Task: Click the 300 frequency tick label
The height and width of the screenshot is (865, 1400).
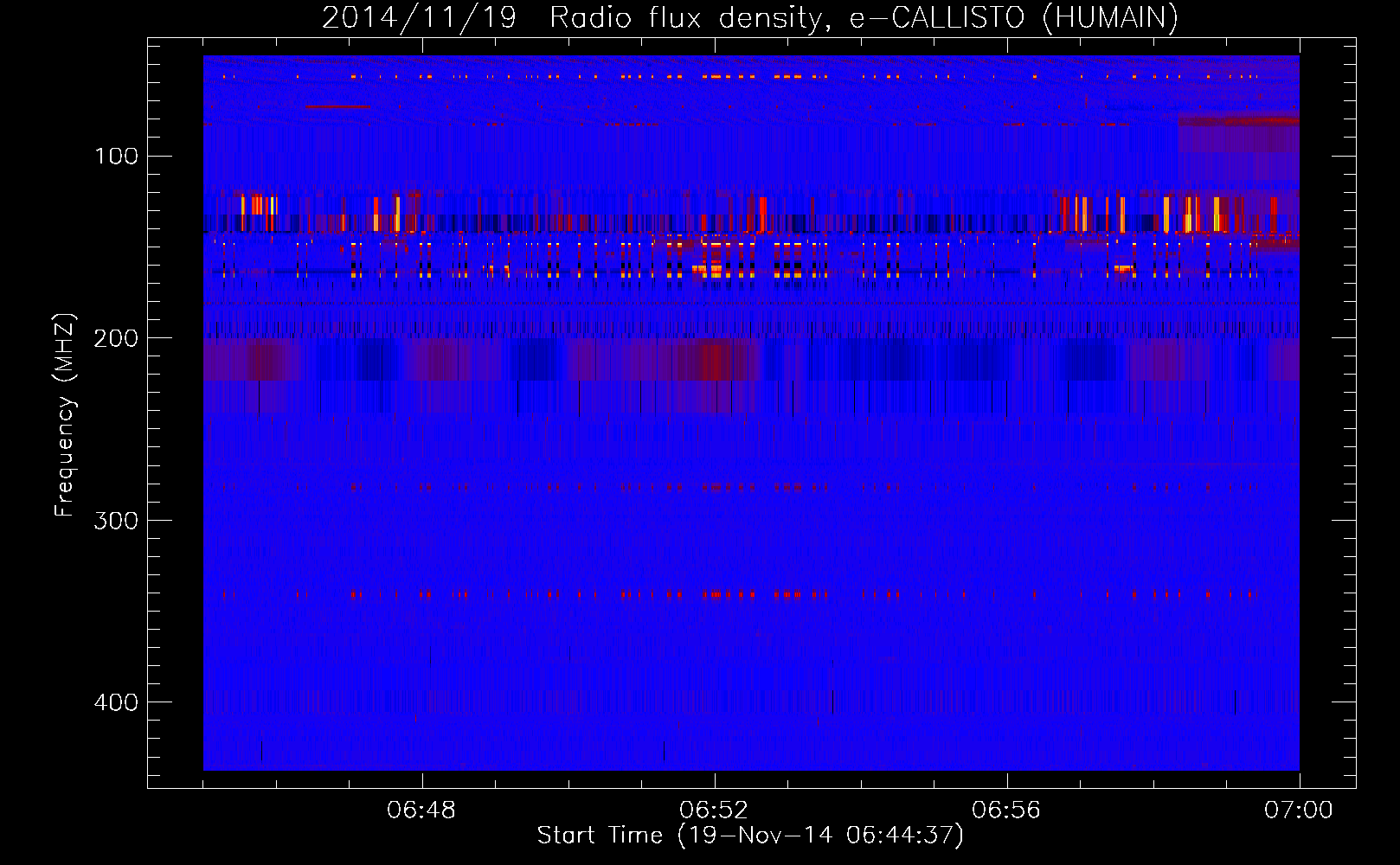Action: (117, 520)
